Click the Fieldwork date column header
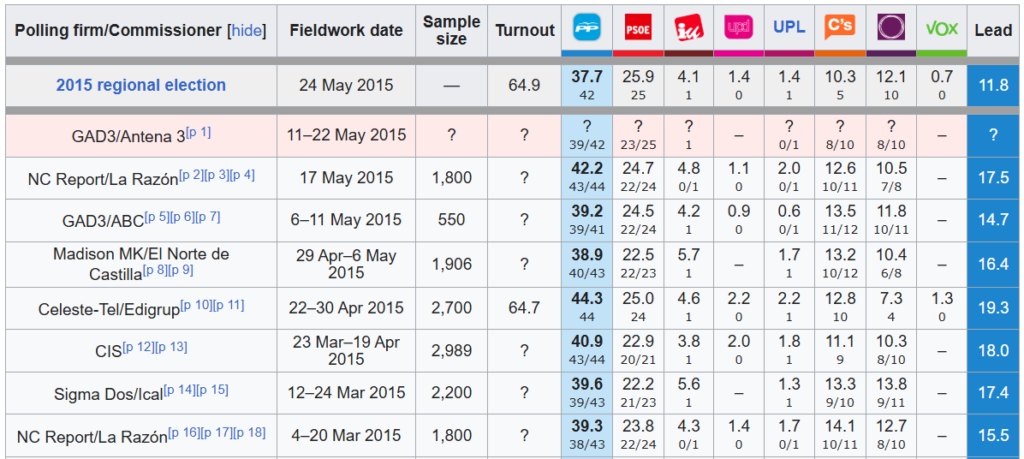 click(346, 30)
